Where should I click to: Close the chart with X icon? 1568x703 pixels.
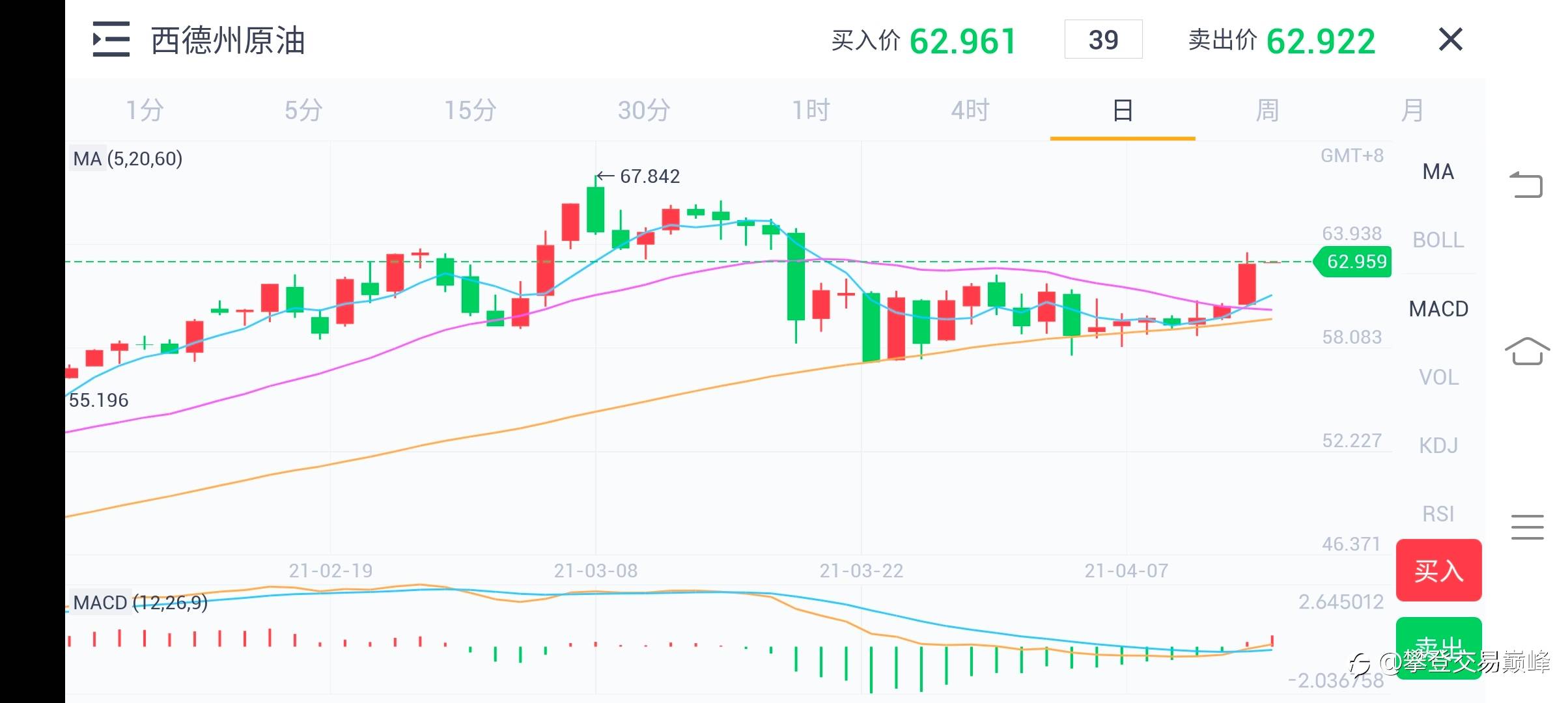click(x=1450, y=40)
